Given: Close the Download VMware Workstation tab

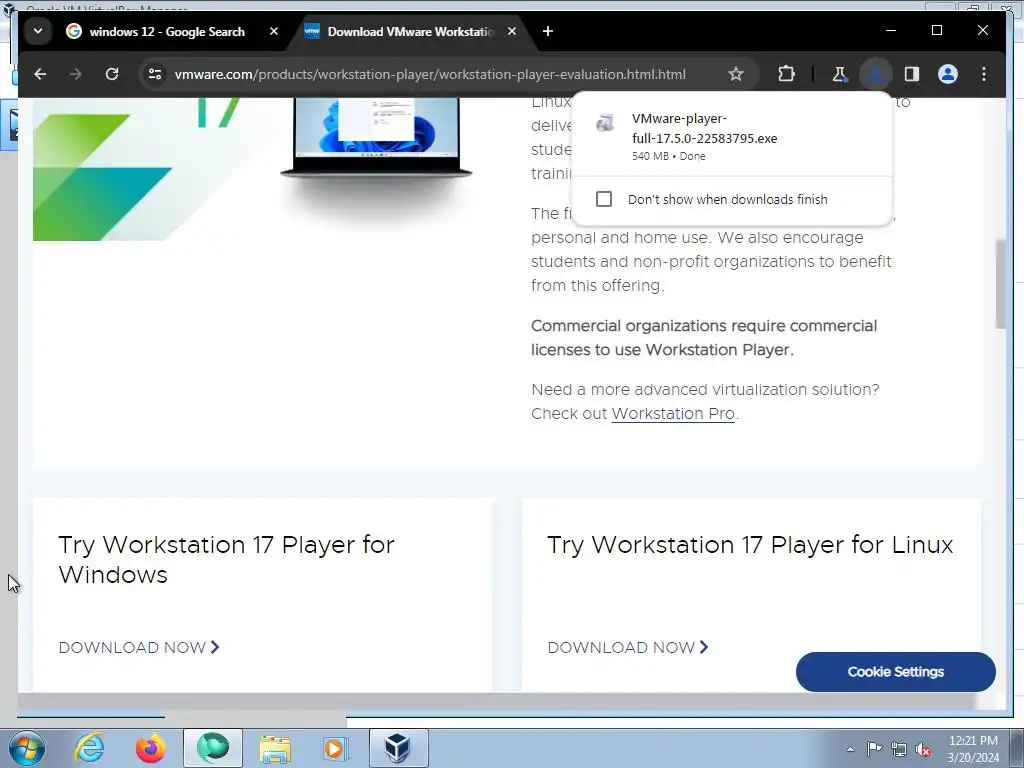Looking at the screenshot, I should [512, 31].
